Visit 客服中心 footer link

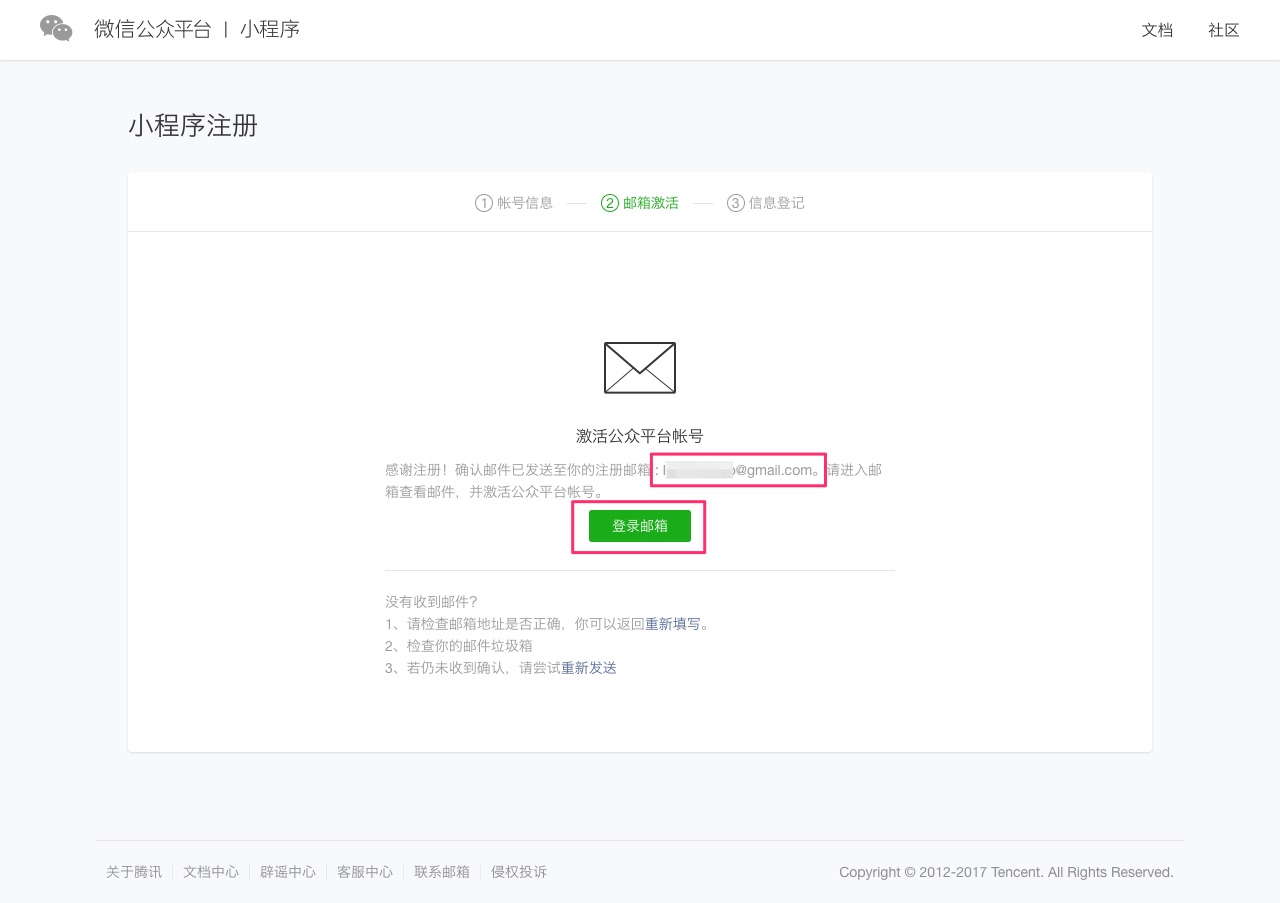[365, 872]
